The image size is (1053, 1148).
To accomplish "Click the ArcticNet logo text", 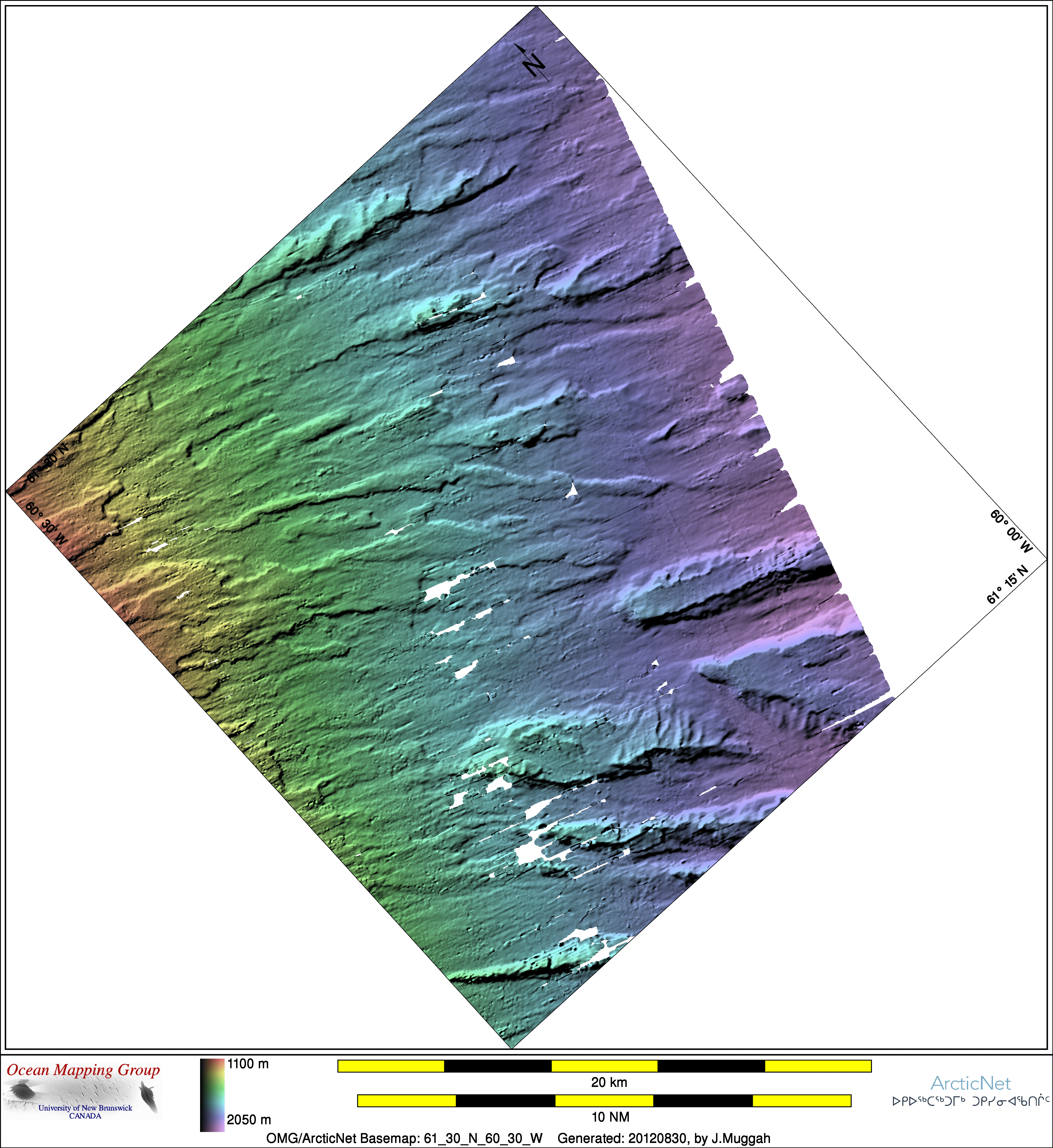I will pyautogui.click(x=970, y=1083).
